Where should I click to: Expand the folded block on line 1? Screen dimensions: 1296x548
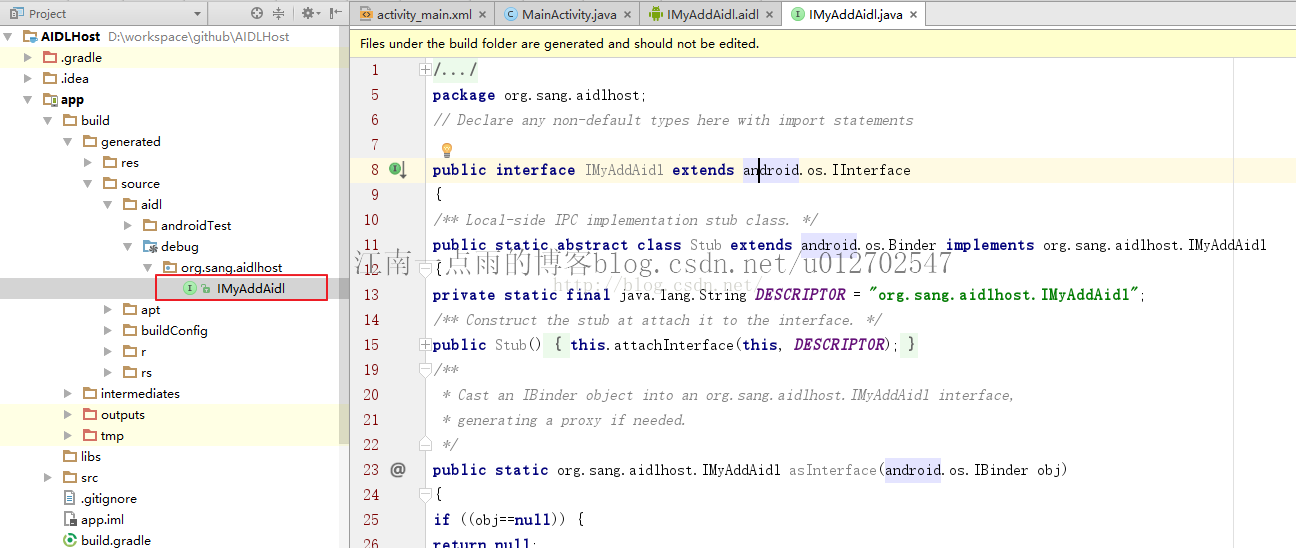(425, 70)
